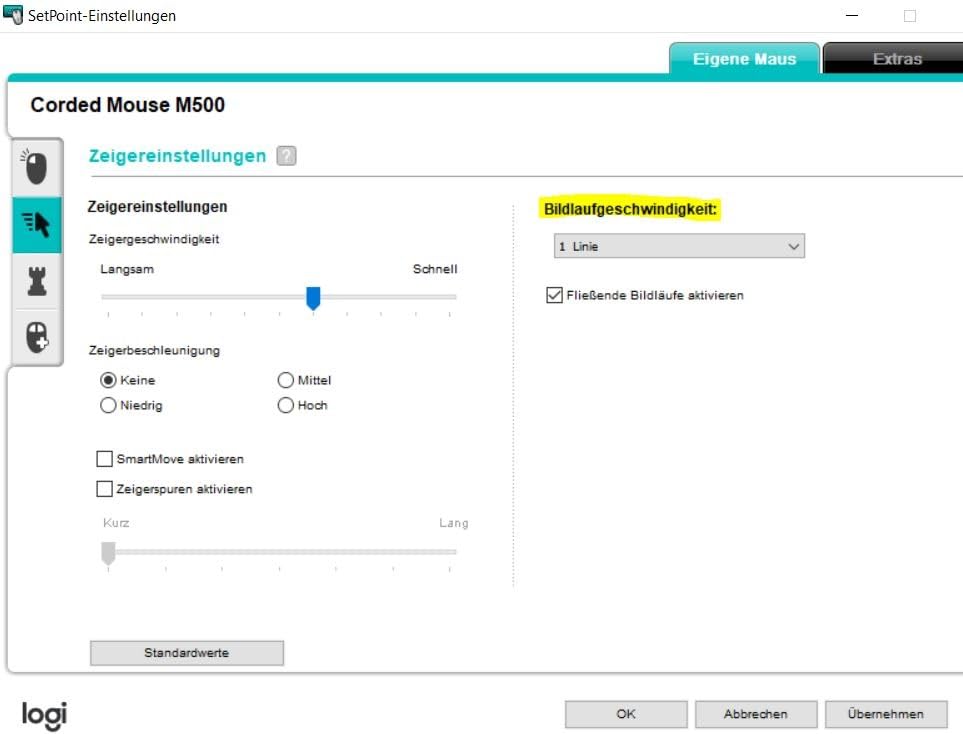
Task: Open the add mouse sidebar icon
Action: pos(36,337)
